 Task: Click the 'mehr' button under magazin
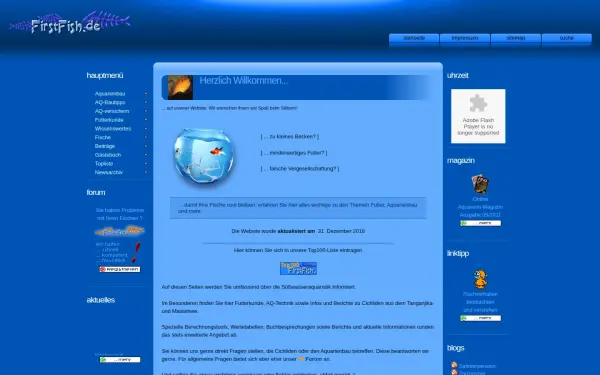(x=481, y=223)
